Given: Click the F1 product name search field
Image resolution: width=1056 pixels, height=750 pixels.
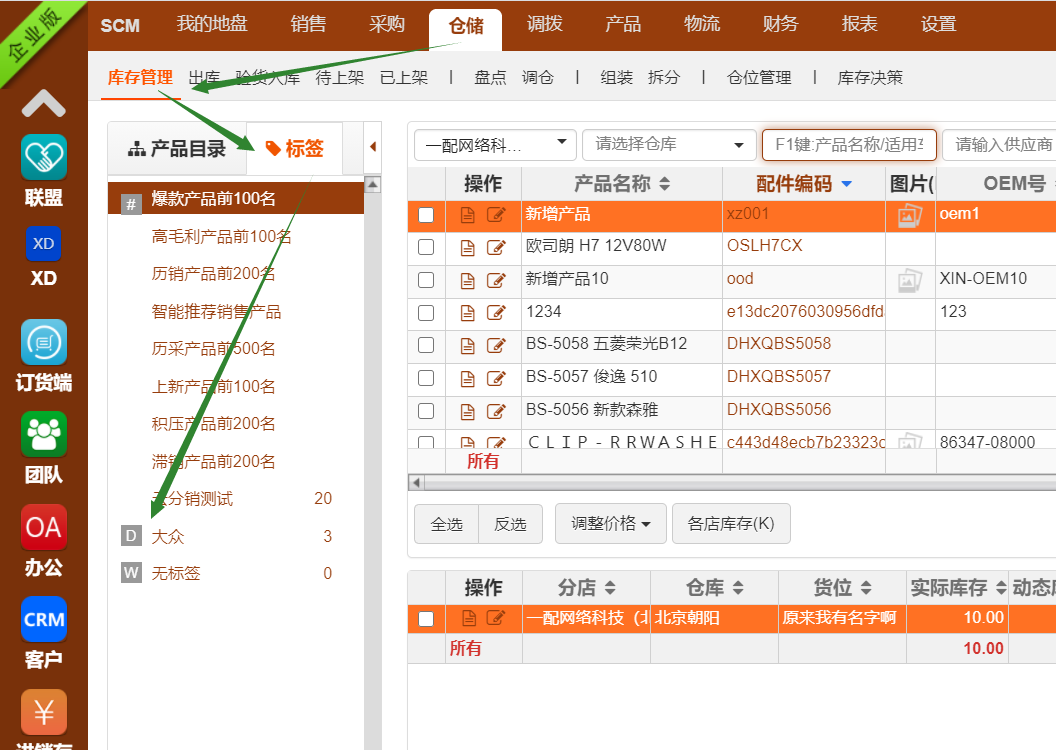Looking at the screenshot, I should click(849, 145).
